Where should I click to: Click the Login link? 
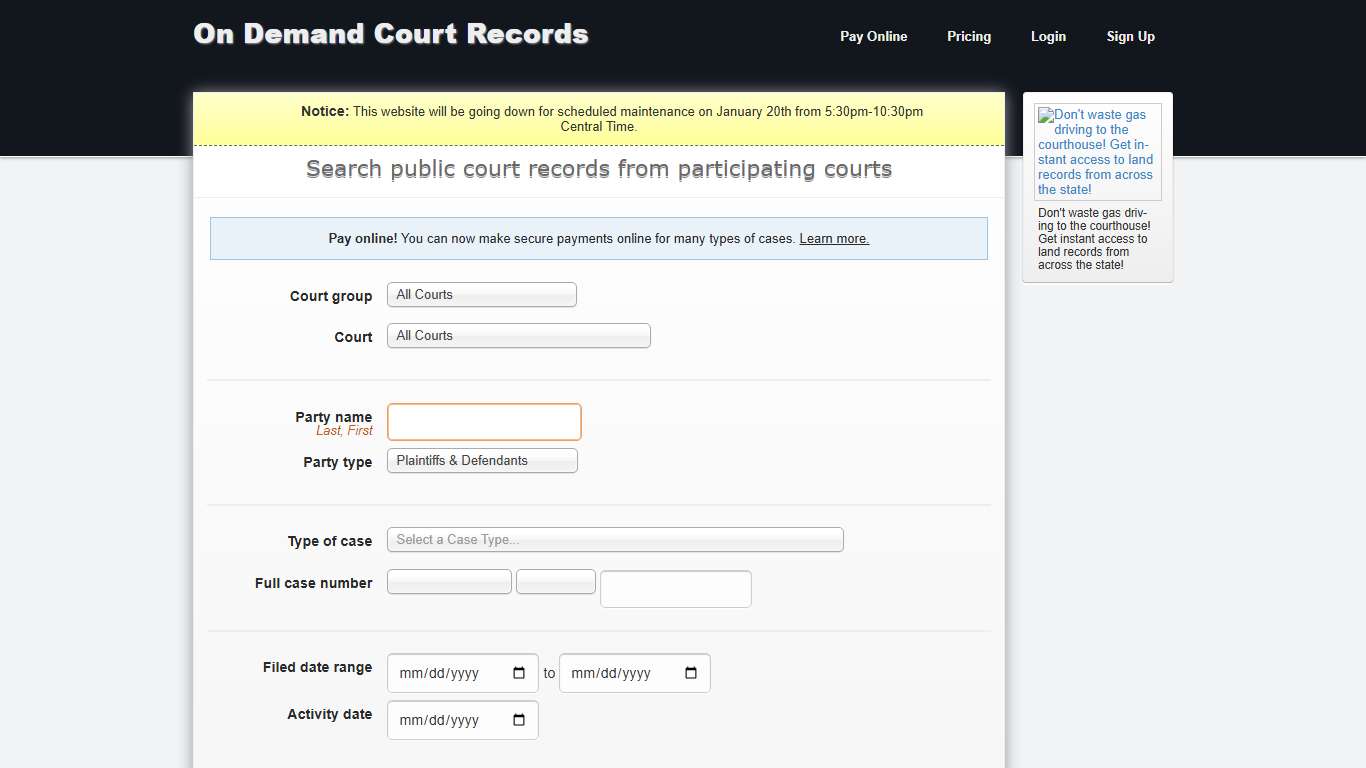pos(1048,36)
